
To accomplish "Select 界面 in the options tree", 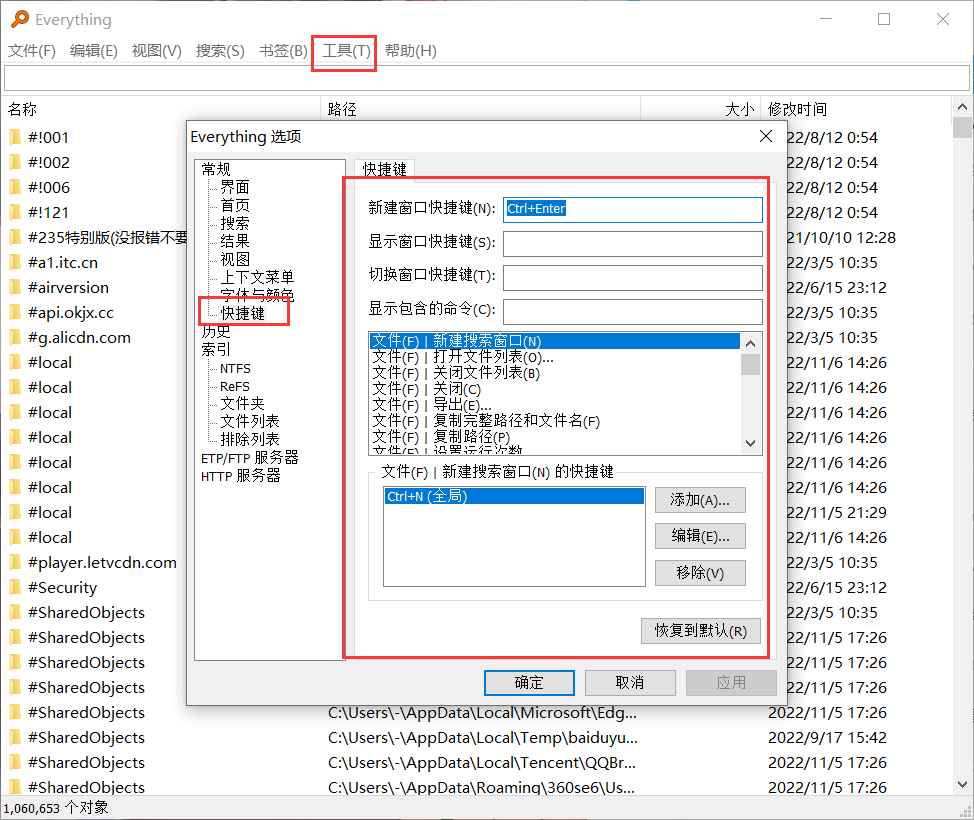I will (x=235, y=187).
